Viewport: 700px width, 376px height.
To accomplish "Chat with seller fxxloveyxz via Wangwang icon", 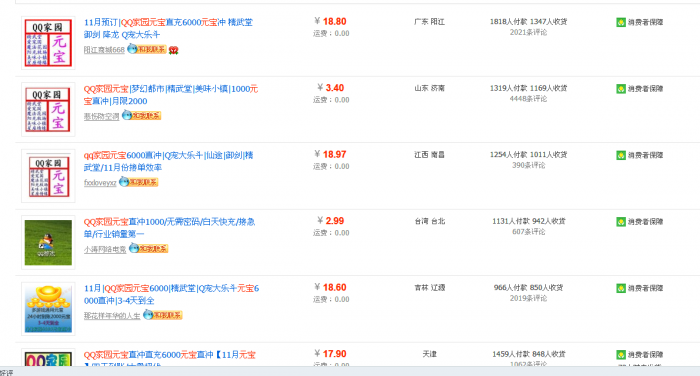I will 139,182.
